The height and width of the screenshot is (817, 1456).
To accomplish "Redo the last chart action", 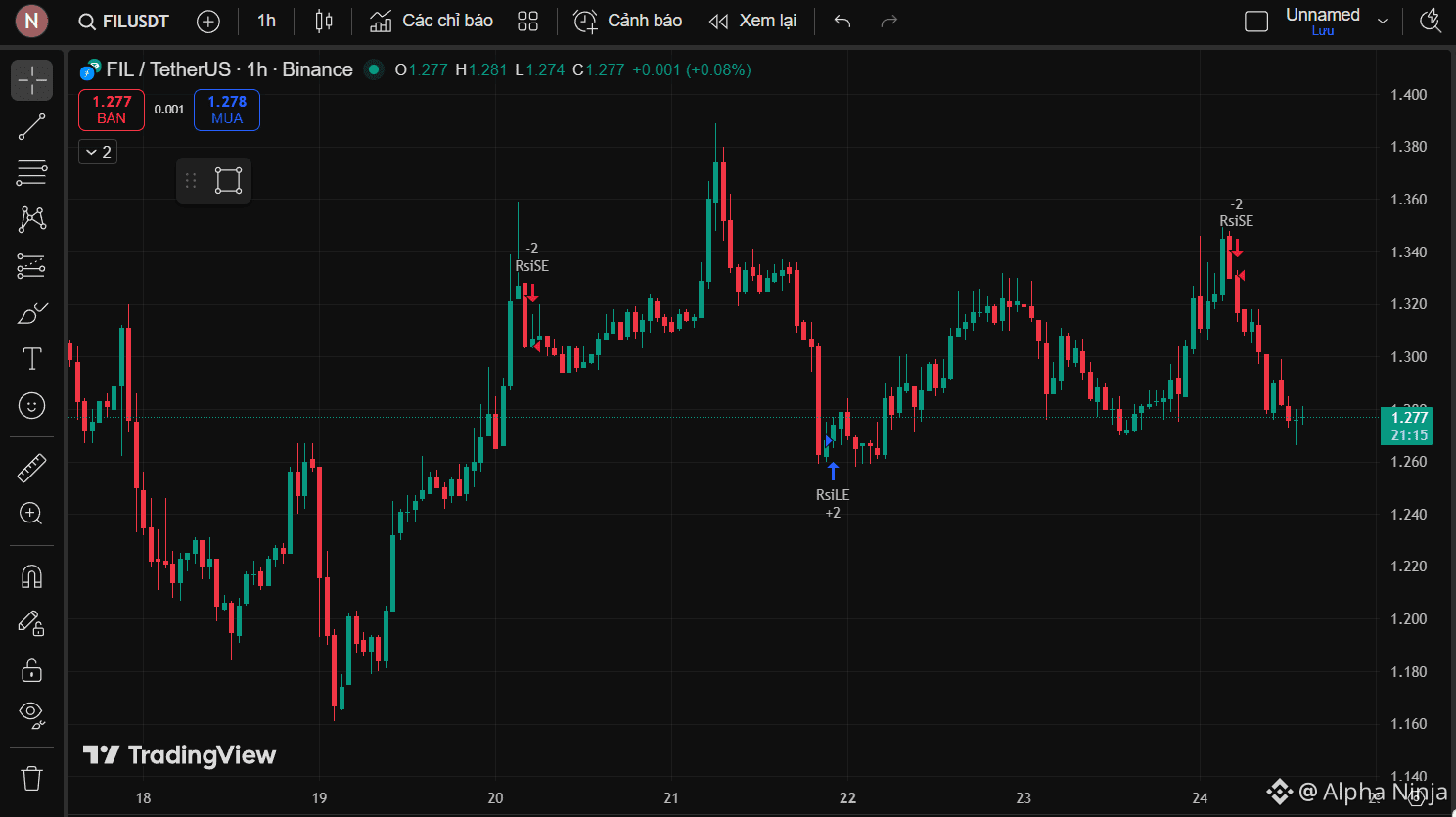I will (x=888, y=22).
